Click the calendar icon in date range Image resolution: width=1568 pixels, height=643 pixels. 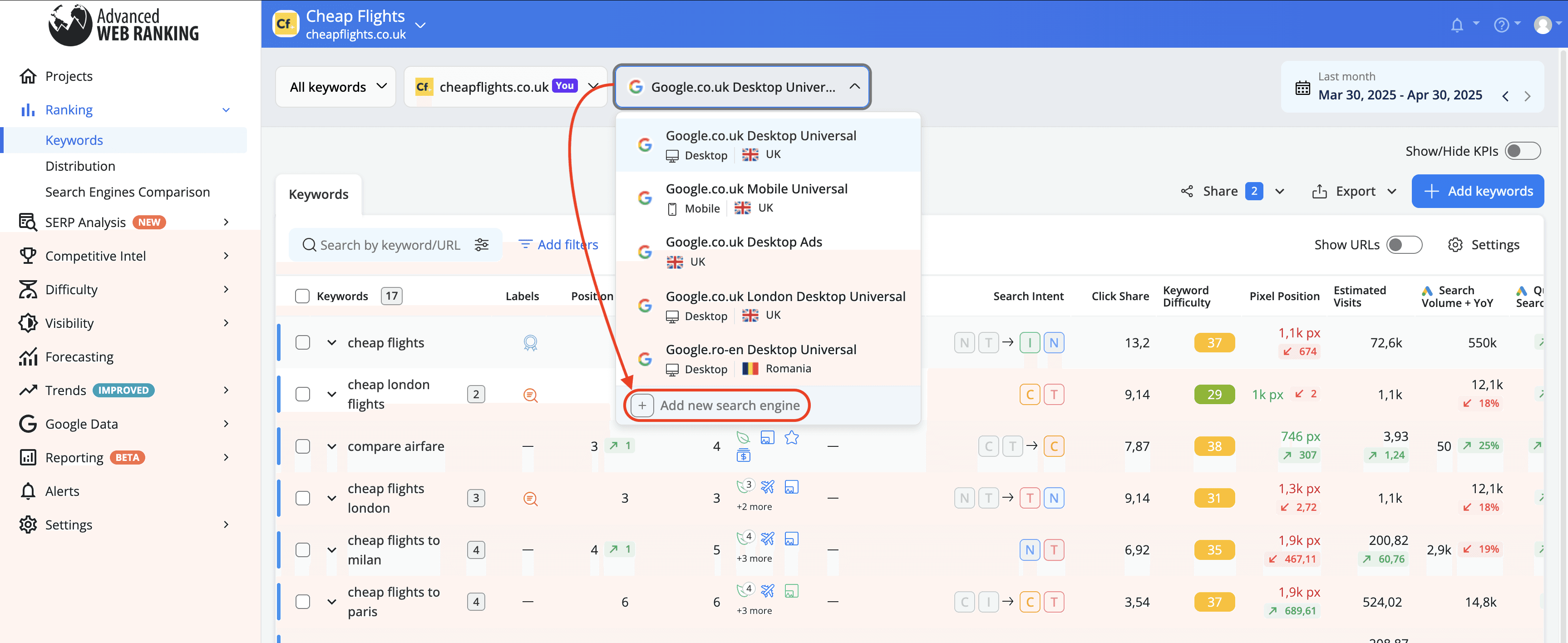[x=1302, y=88]
